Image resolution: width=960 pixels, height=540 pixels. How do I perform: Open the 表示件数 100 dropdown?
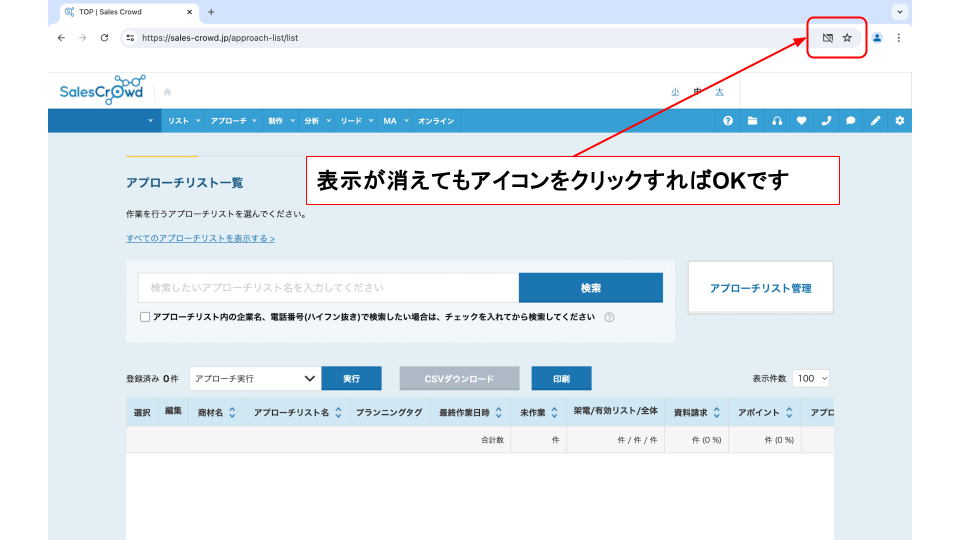click(811, 379)
